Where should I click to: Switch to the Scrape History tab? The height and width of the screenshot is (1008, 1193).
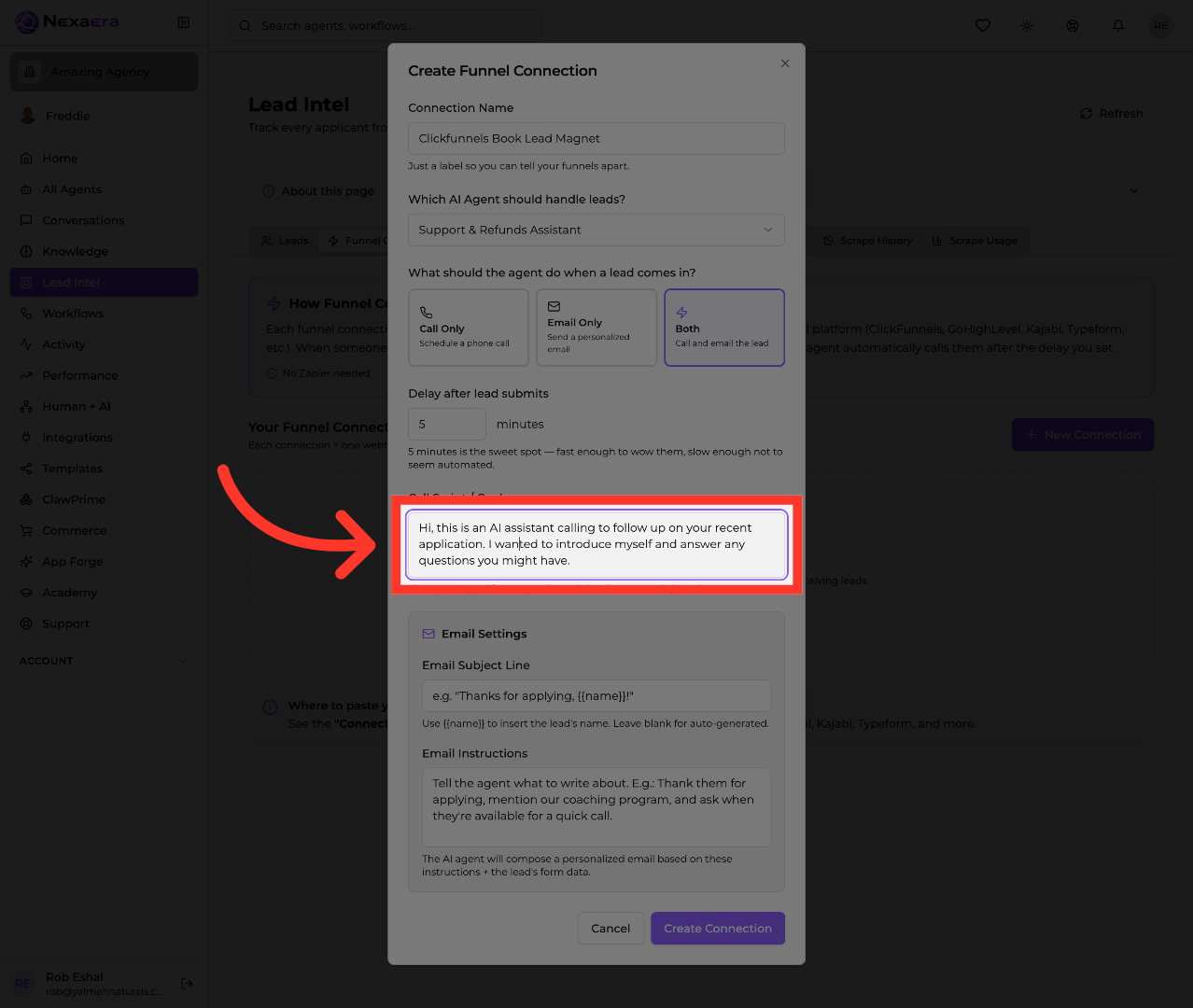(867, 241)
